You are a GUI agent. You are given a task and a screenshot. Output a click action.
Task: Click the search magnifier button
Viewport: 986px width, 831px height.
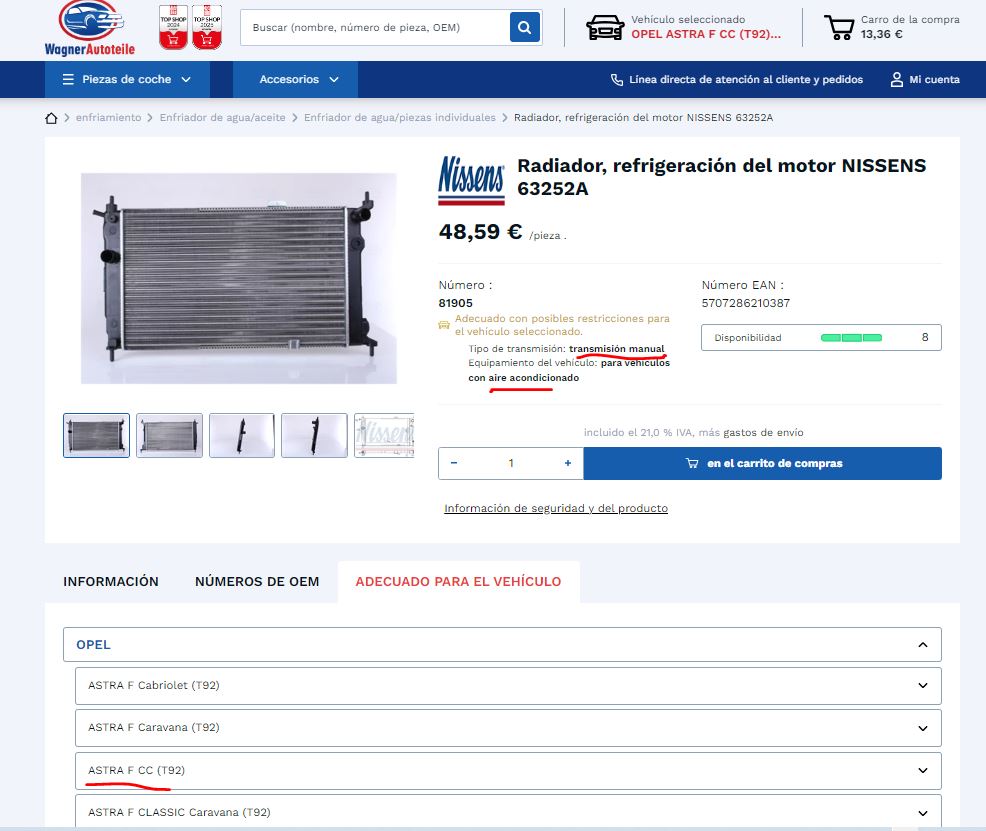(x=524, y=28)
